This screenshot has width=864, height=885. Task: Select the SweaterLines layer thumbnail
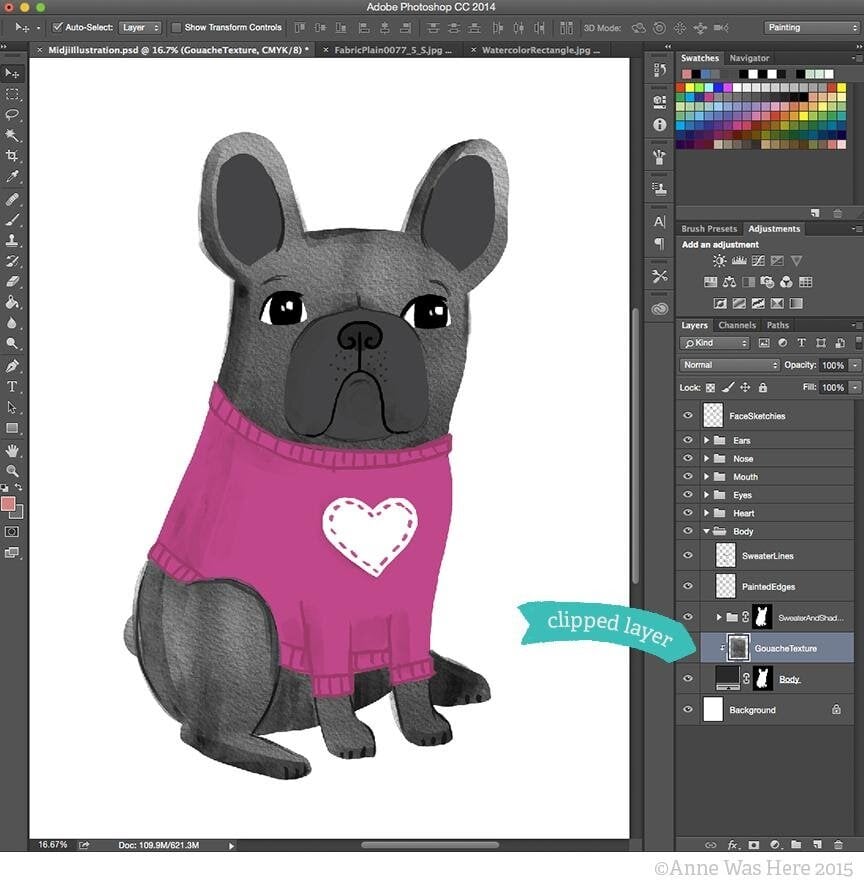pyautogui.click(x=726, y=555)
